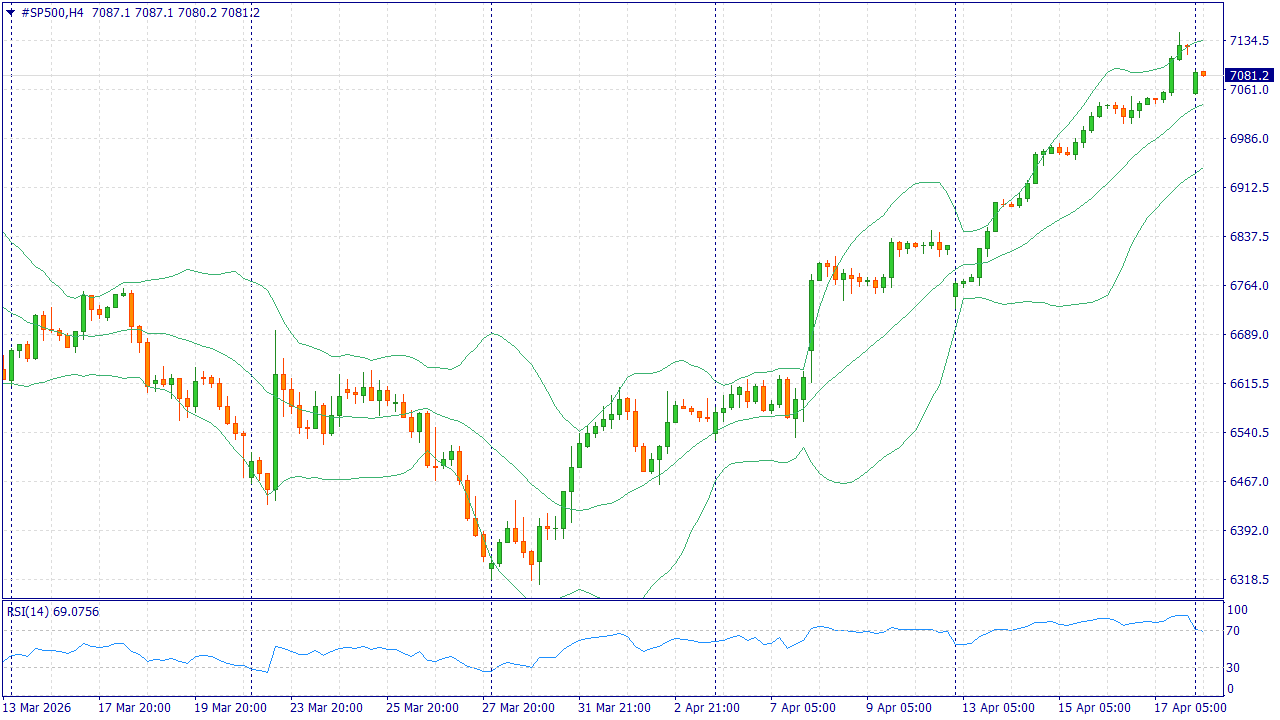Click RSI level 30 on the scale
1280x720 pixels.
click(x=1236, y=668)
